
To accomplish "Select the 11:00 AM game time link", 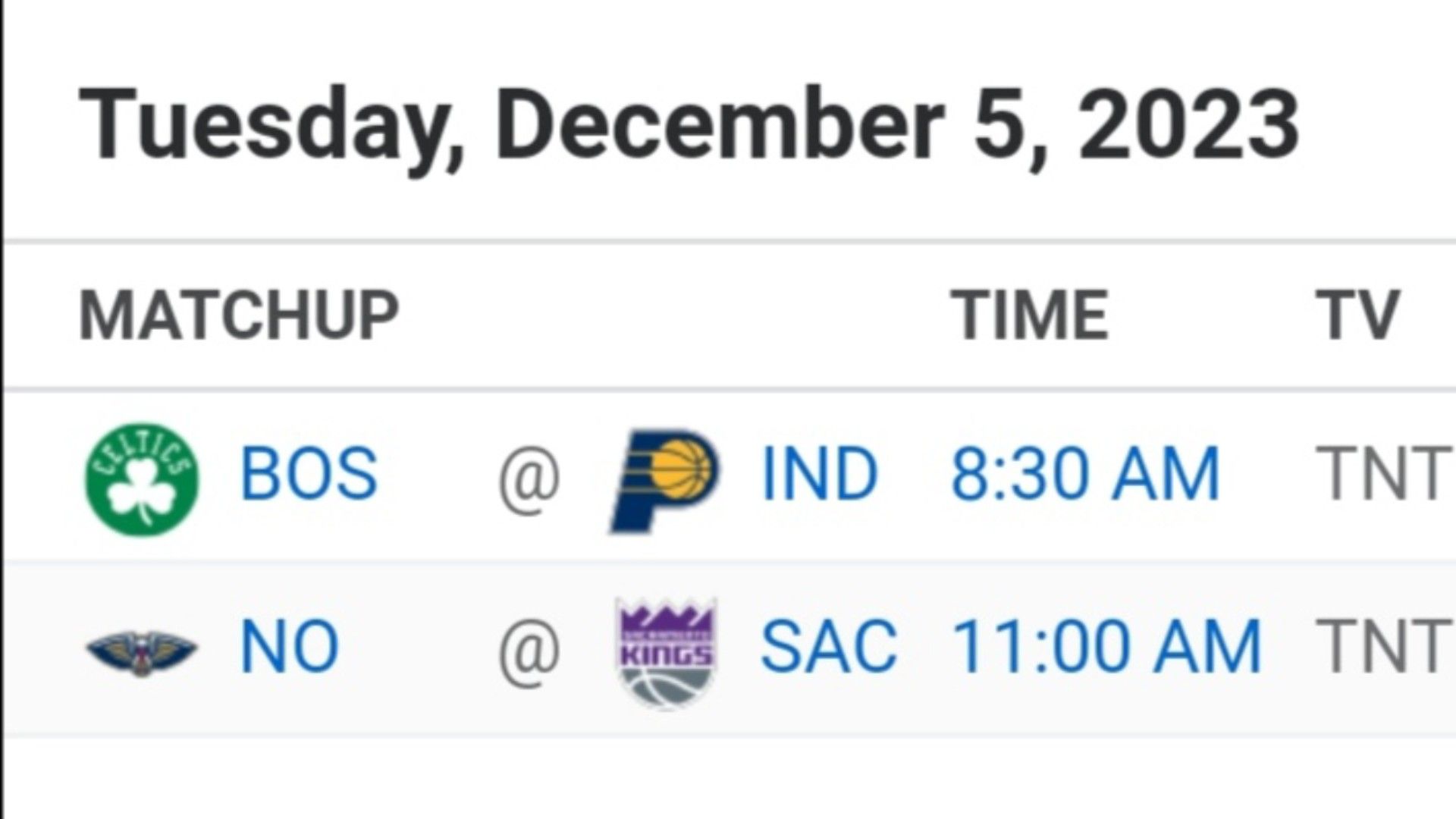I will click(x=1106, y=646).
